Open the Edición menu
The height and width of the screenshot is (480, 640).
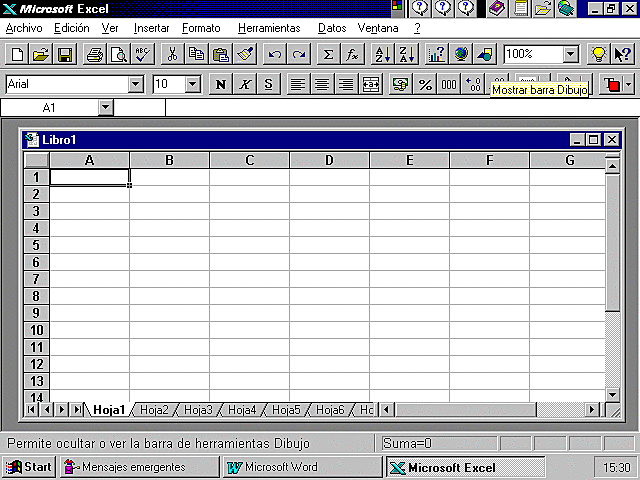coord(72,28)
